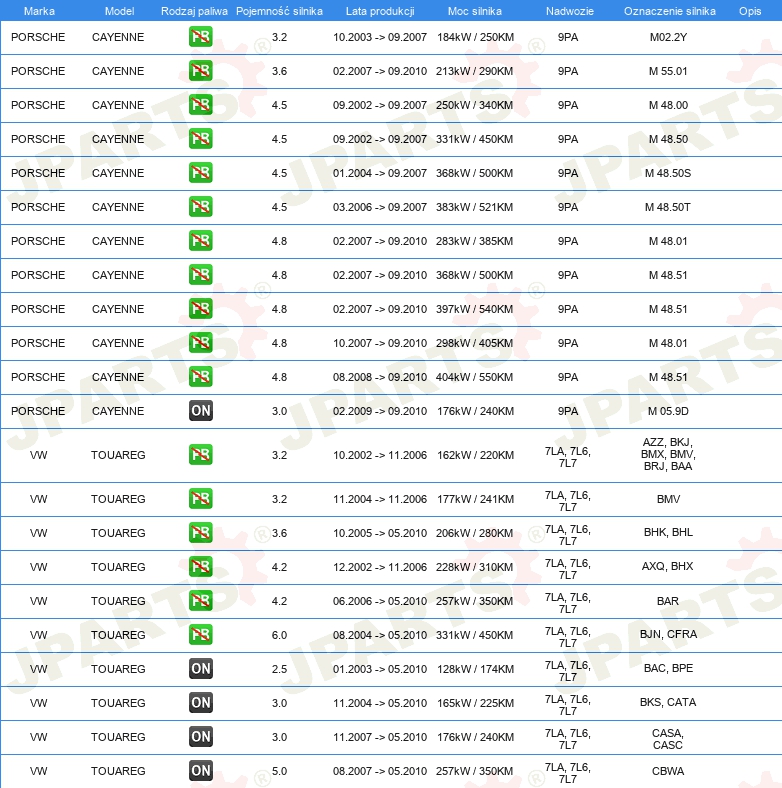Click petrol icon for Touareg 3.6 BHK
The height and width of the screenshot is (788, 782).
coord(201,533)
